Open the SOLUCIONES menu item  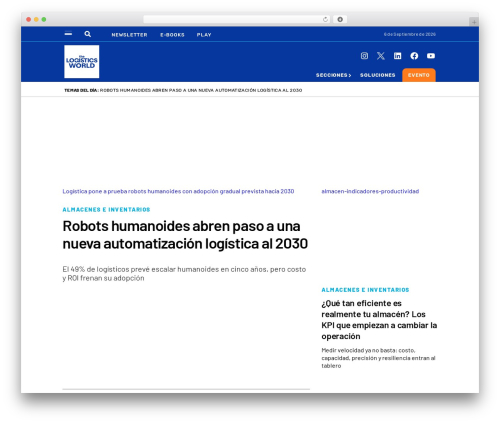pyautogui.click(x=378, y=75)
